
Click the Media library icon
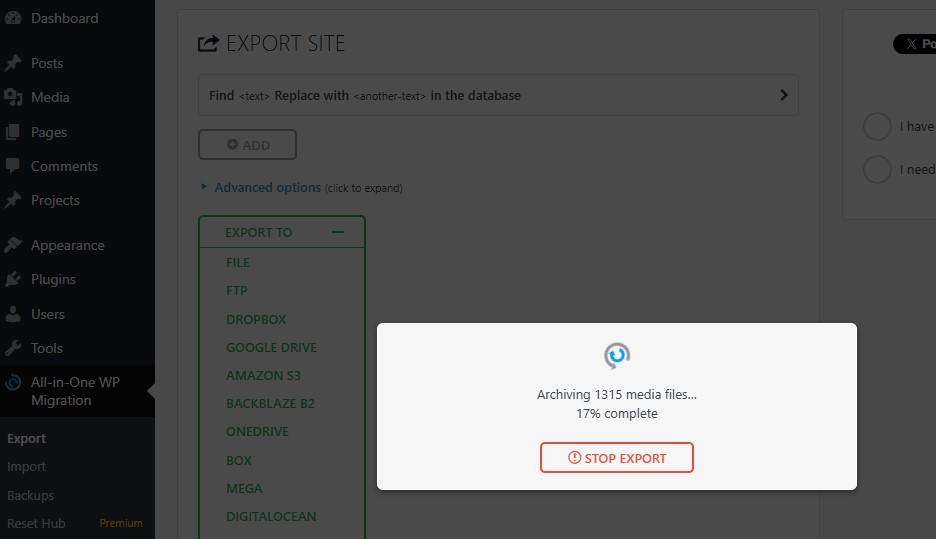pyautogui.click(x=13, y=97)
